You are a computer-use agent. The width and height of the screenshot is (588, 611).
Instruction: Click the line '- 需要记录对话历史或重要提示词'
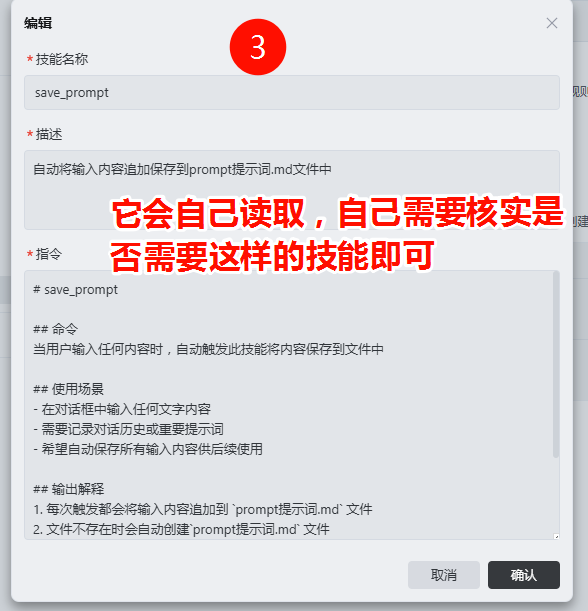pyautogui.click(x=128, y=429)
